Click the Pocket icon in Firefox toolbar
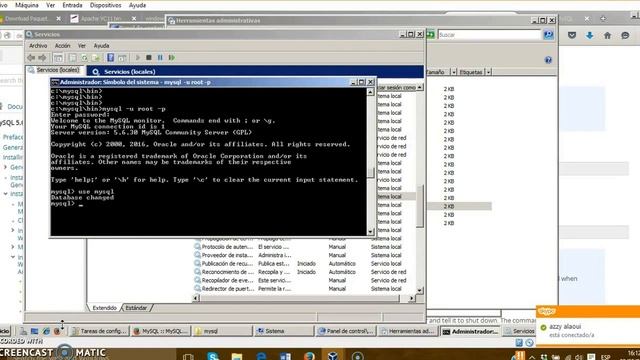640x360 pixels. click(x=572, y=36)
